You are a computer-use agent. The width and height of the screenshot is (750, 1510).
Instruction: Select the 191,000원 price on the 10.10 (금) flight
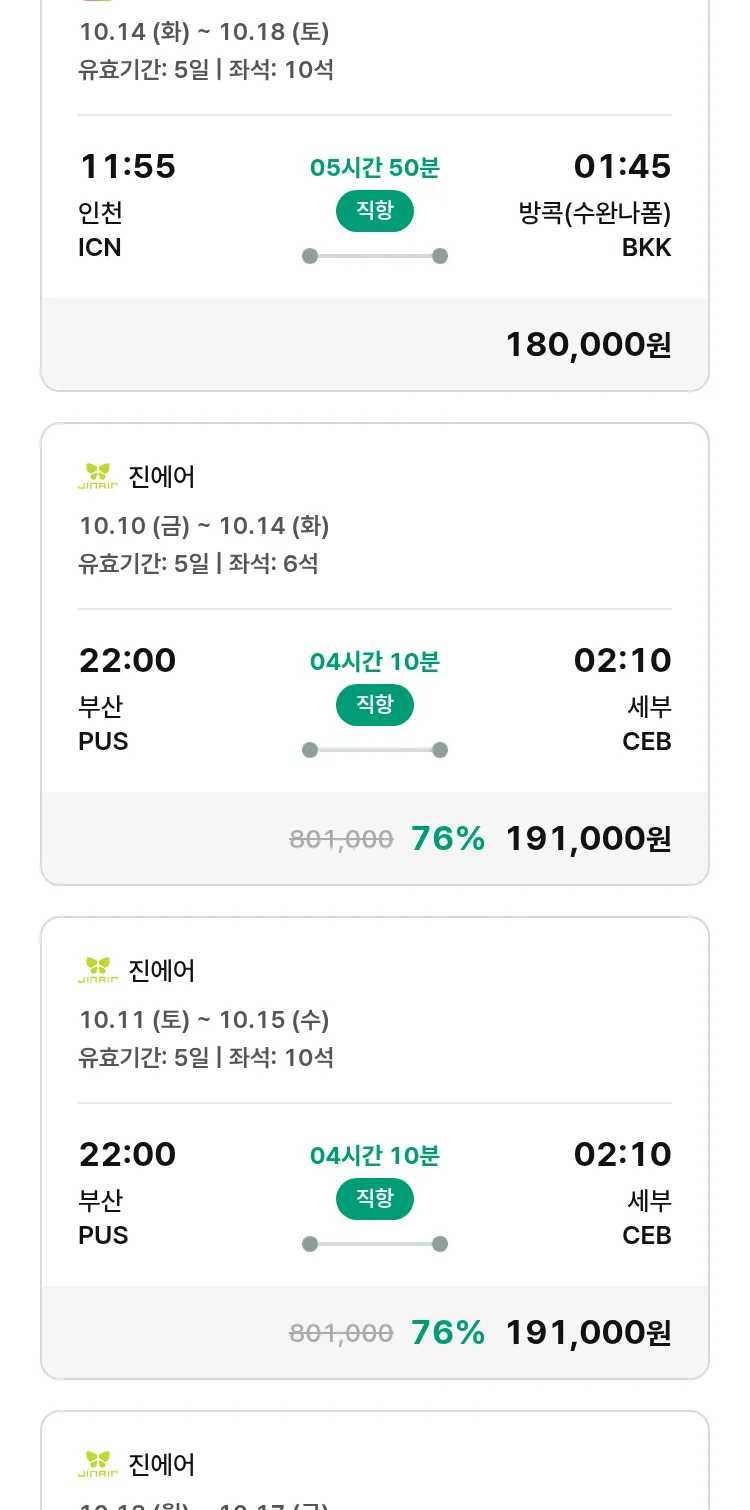pos(588,839)
